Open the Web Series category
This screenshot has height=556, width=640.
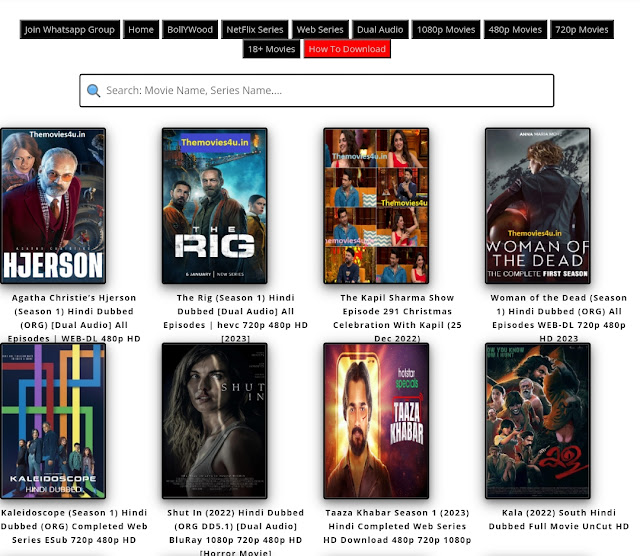click(x=320, y=29)
